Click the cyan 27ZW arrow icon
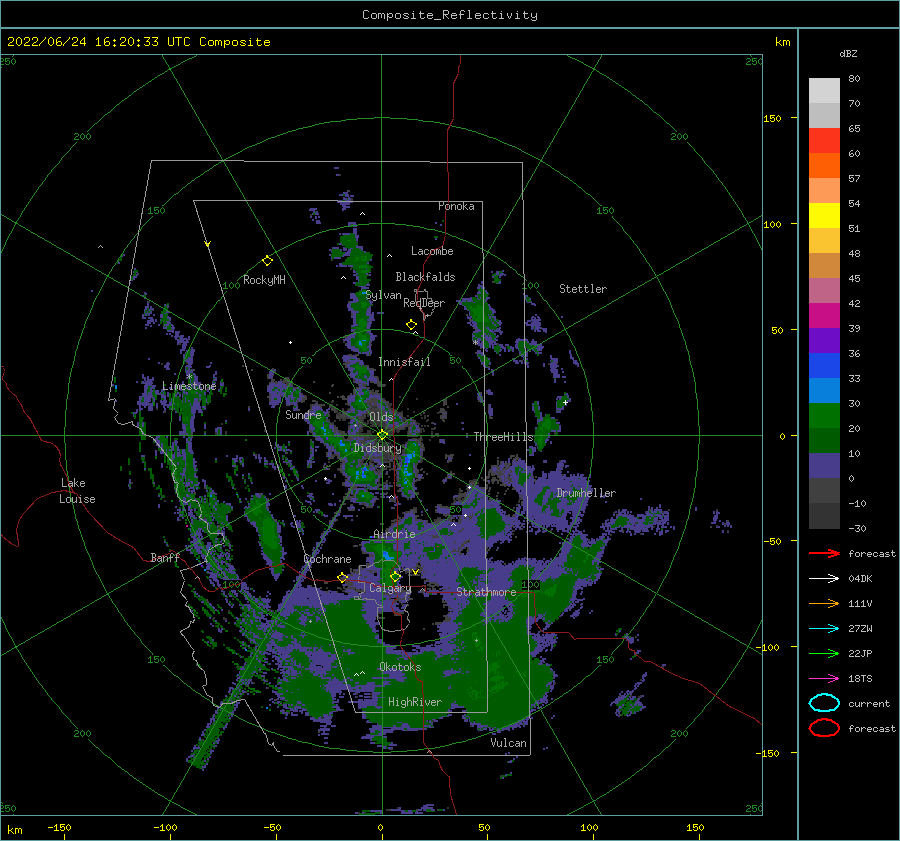The width and height of the screenshot is (900, 841). click(824, 629)
